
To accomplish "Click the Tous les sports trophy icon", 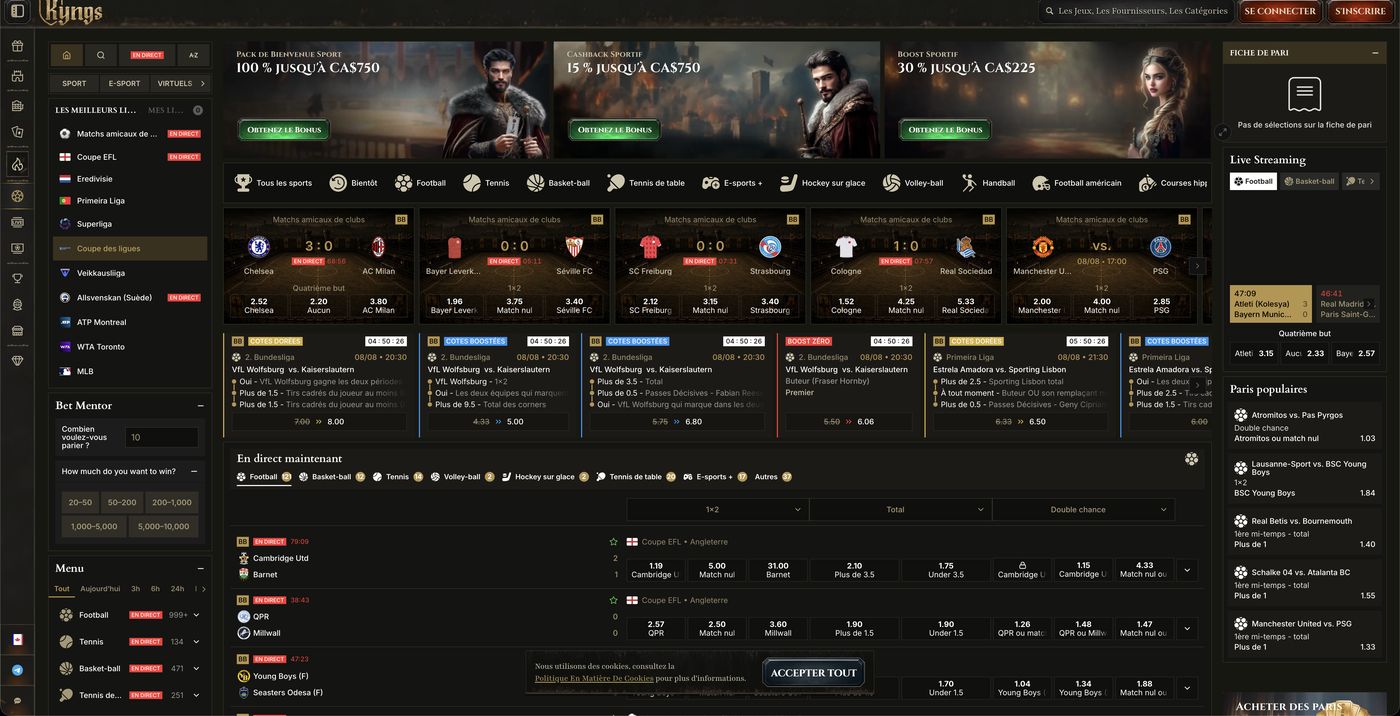I will click(x=243, y=183).
